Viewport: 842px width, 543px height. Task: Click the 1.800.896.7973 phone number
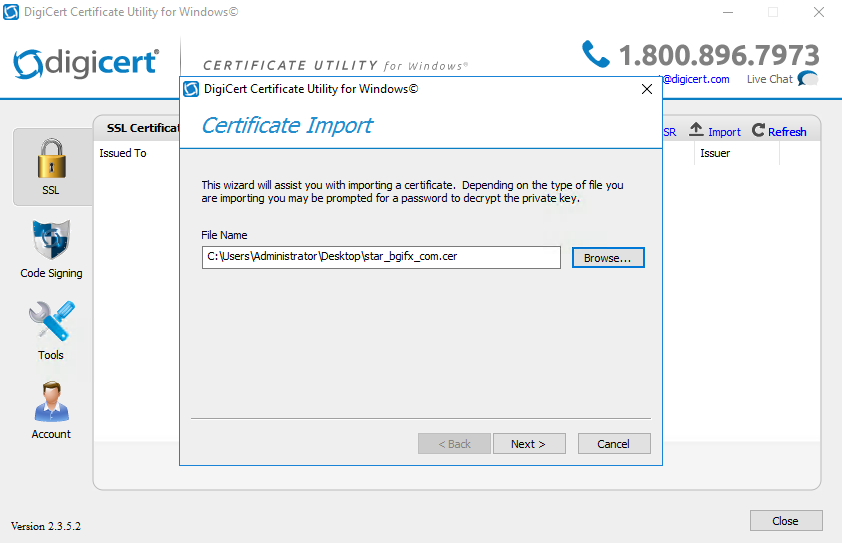pos(719,55)
